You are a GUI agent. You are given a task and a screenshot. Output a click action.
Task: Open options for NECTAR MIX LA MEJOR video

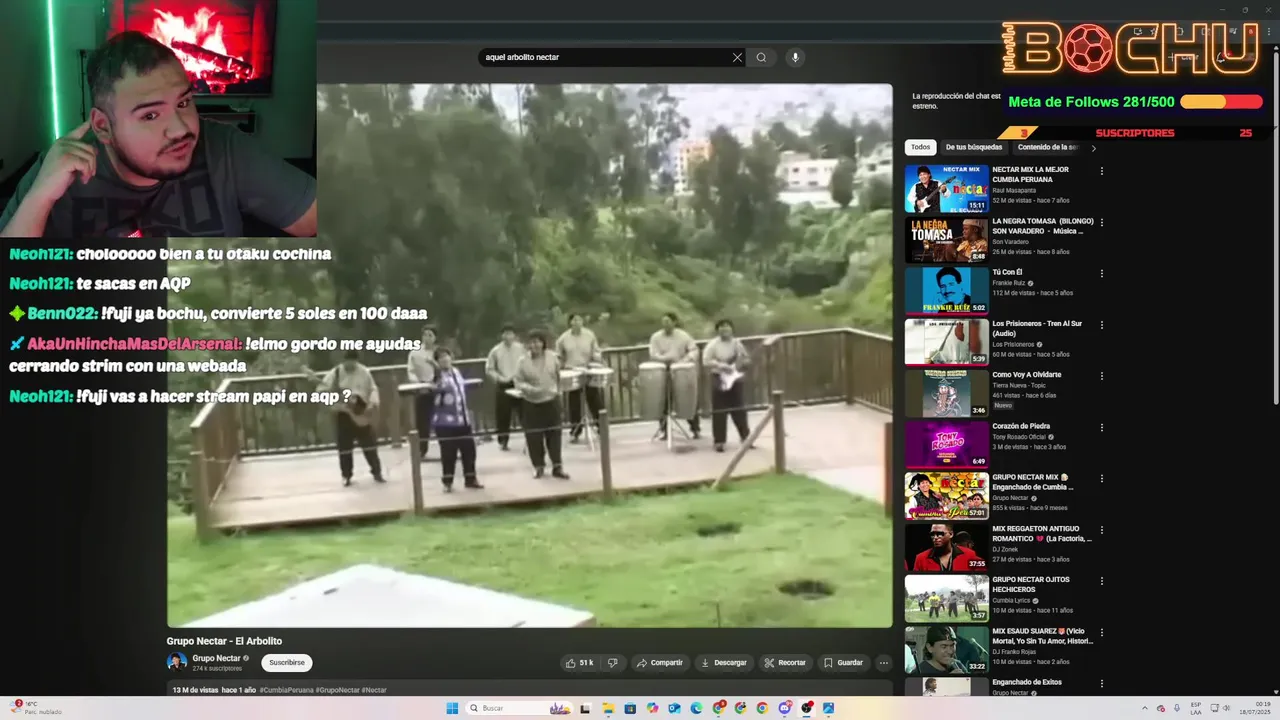pos(1102,171)
